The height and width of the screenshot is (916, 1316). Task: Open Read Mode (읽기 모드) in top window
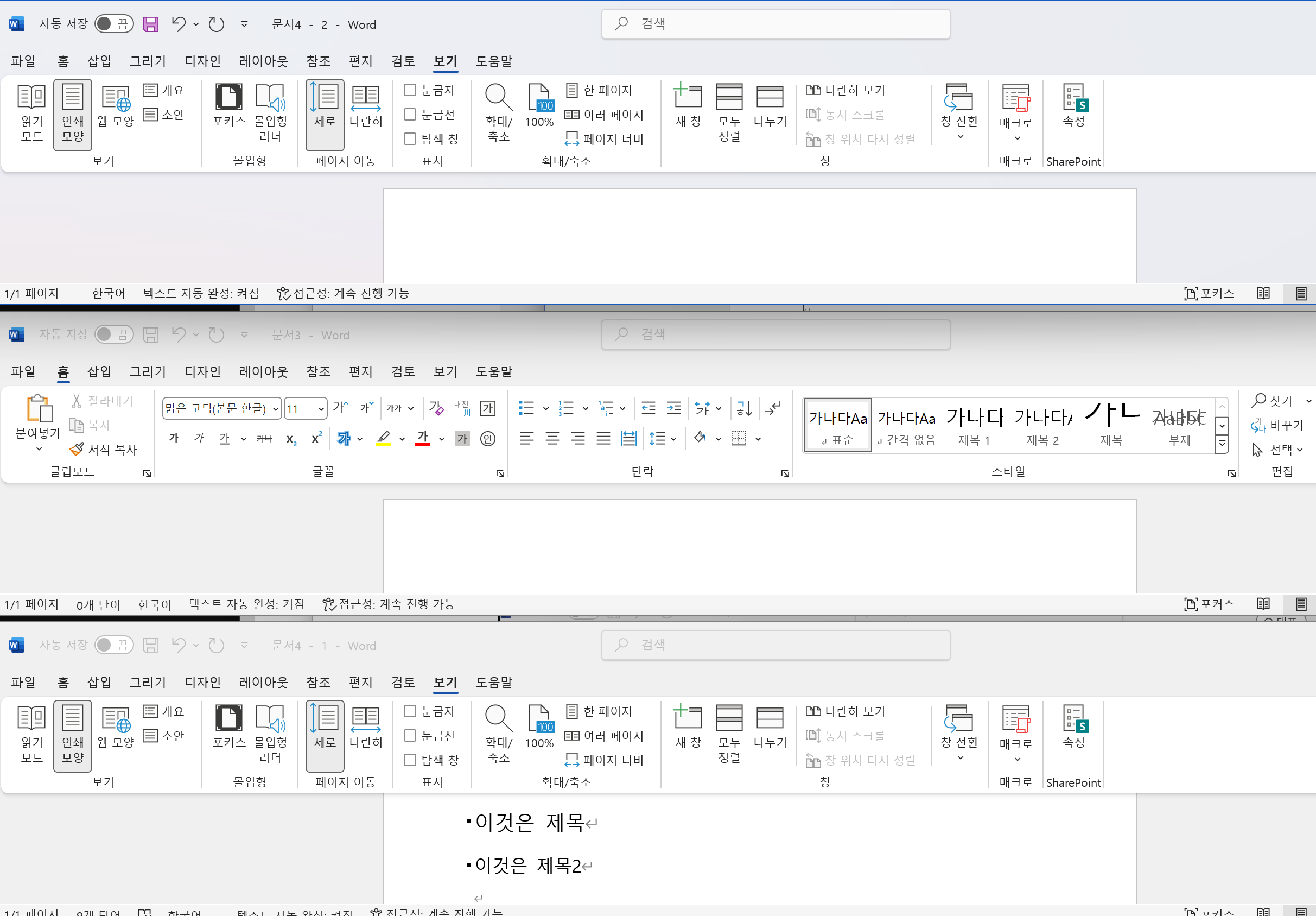tap(31, 113)
